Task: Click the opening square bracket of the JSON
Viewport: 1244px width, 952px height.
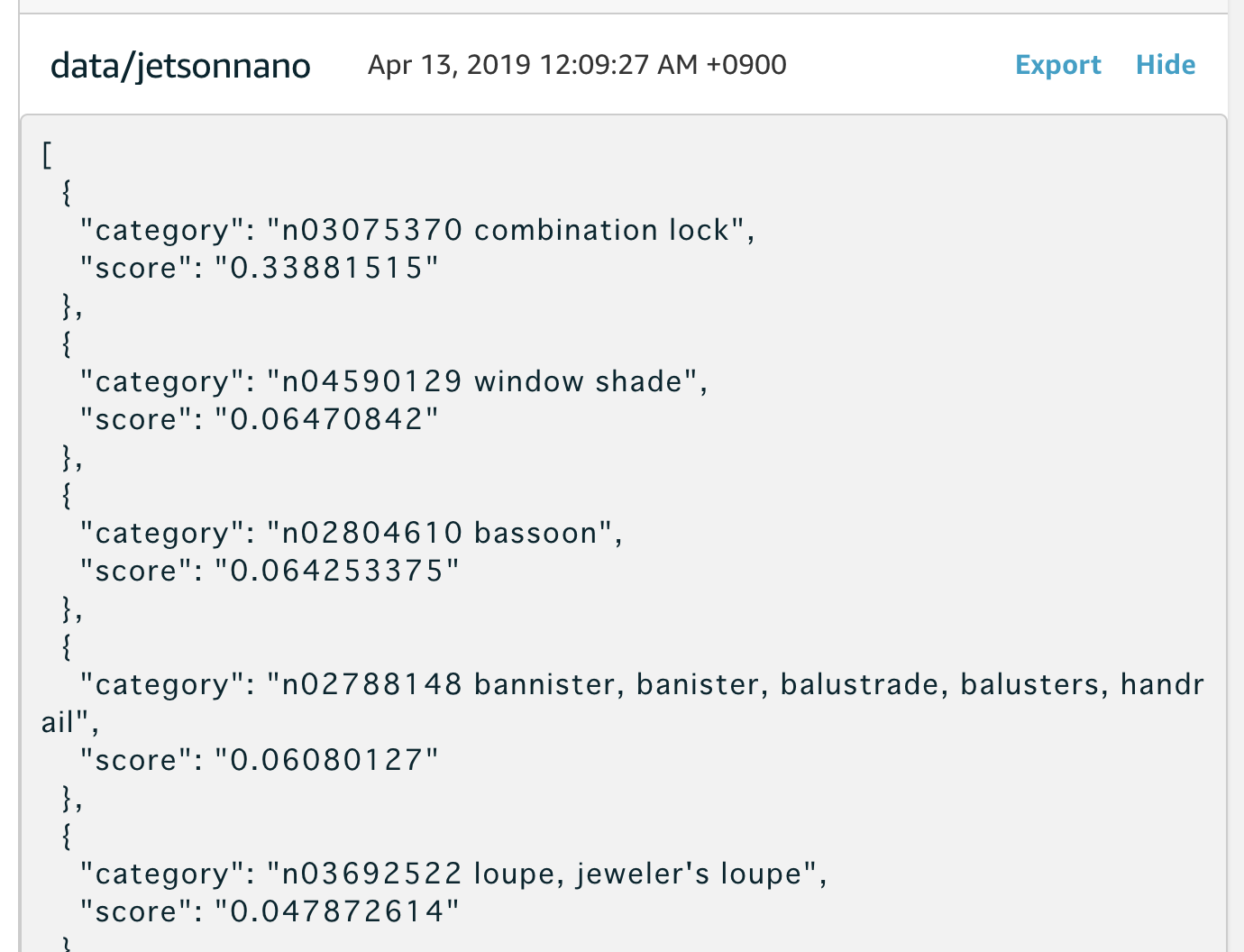Action: tap(47, 154)
